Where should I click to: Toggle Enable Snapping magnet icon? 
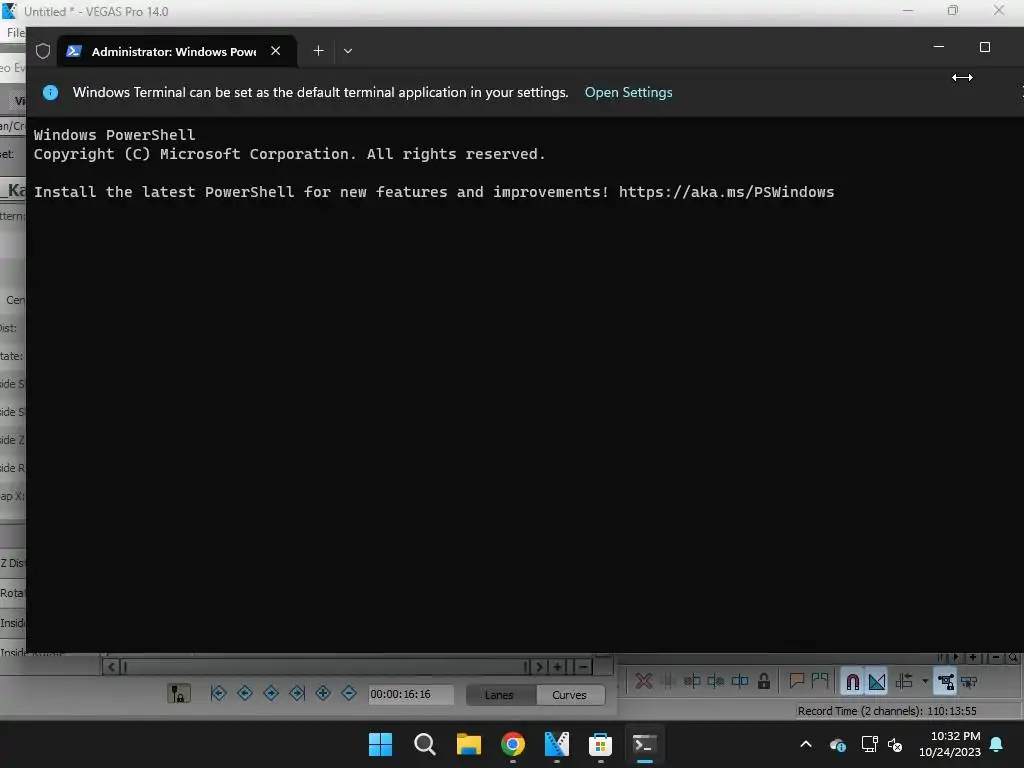[x=852, y=682]
